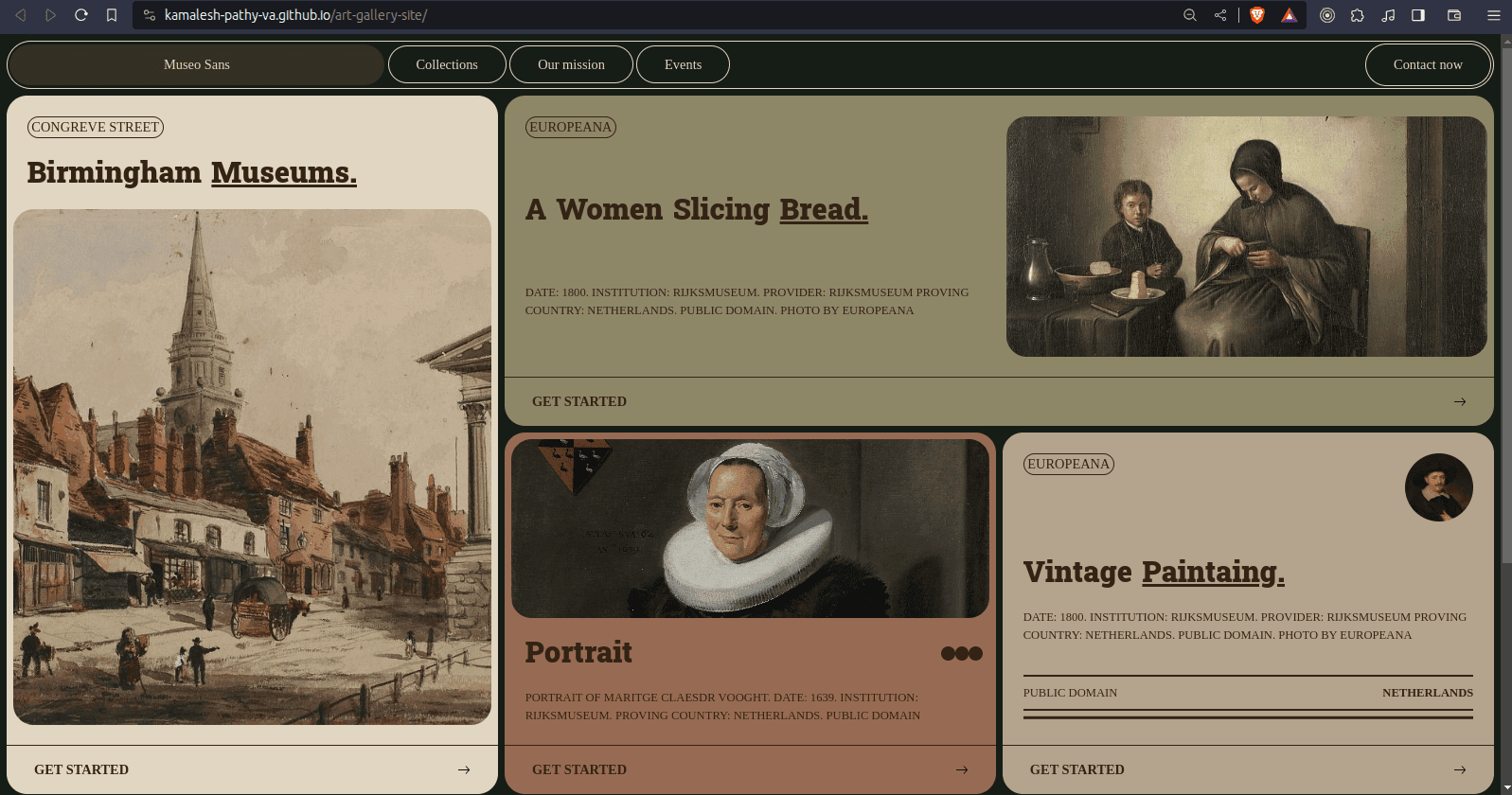Click the browser forward arrow
Screen dimensions: 1512x795
click(51, 15)
